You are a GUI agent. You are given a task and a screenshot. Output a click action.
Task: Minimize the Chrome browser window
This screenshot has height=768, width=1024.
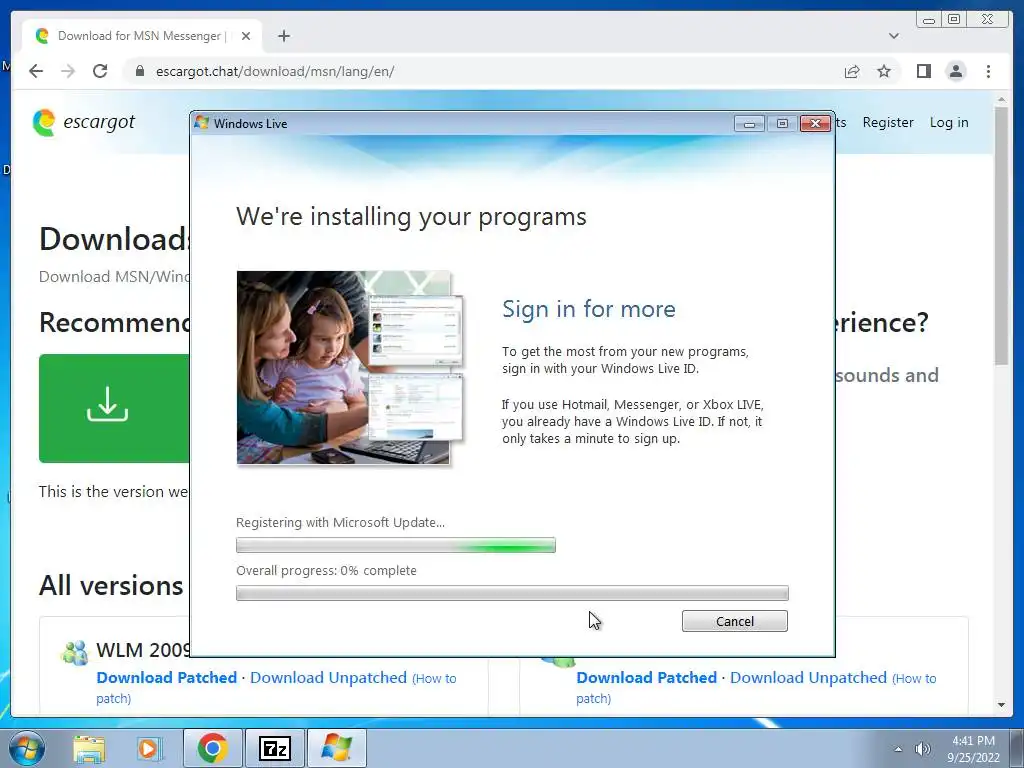(928, 20)
